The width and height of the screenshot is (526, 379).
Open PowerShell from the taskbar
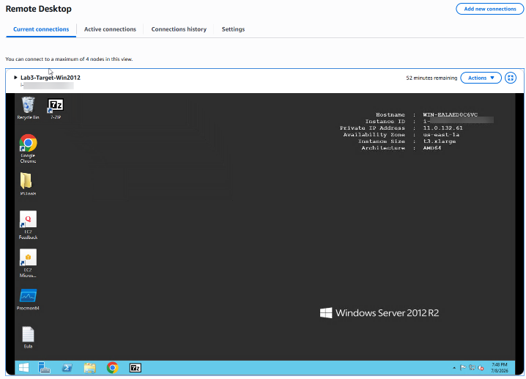coord(67,368)
